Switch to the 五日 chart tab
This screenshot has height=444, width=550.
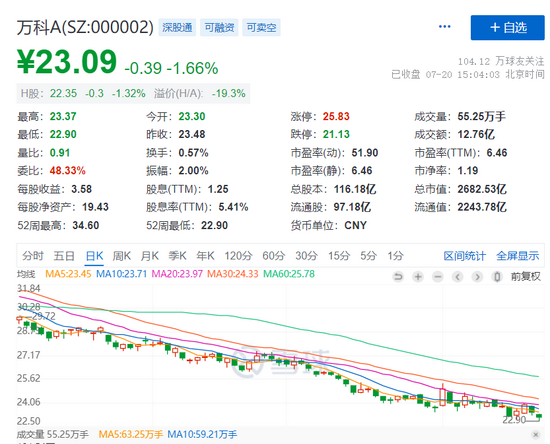click(64, 256)
